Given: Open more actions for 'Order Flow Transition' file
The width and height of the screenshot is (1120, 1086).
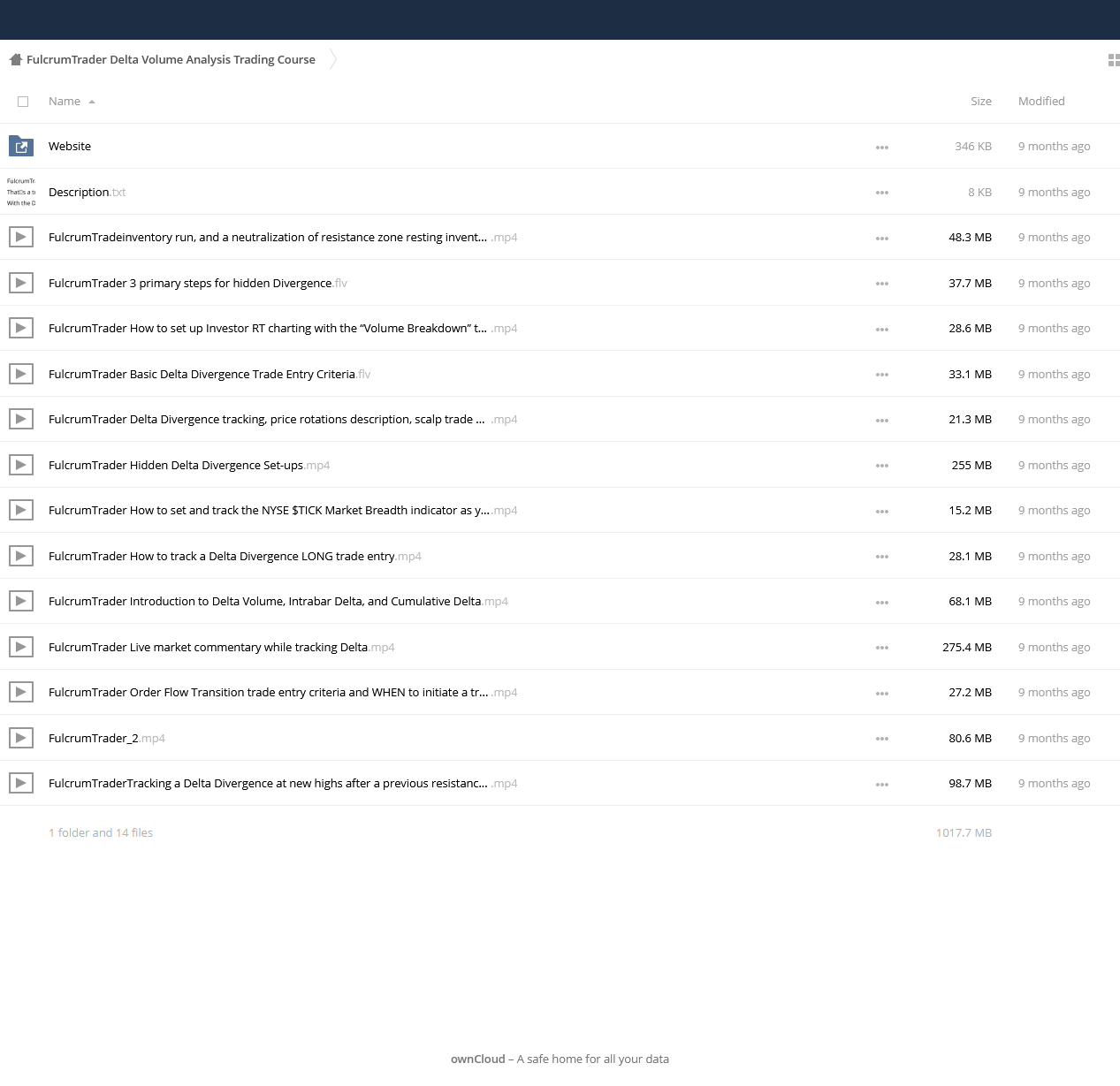Looking at the screenshot, I should (882, 694).
